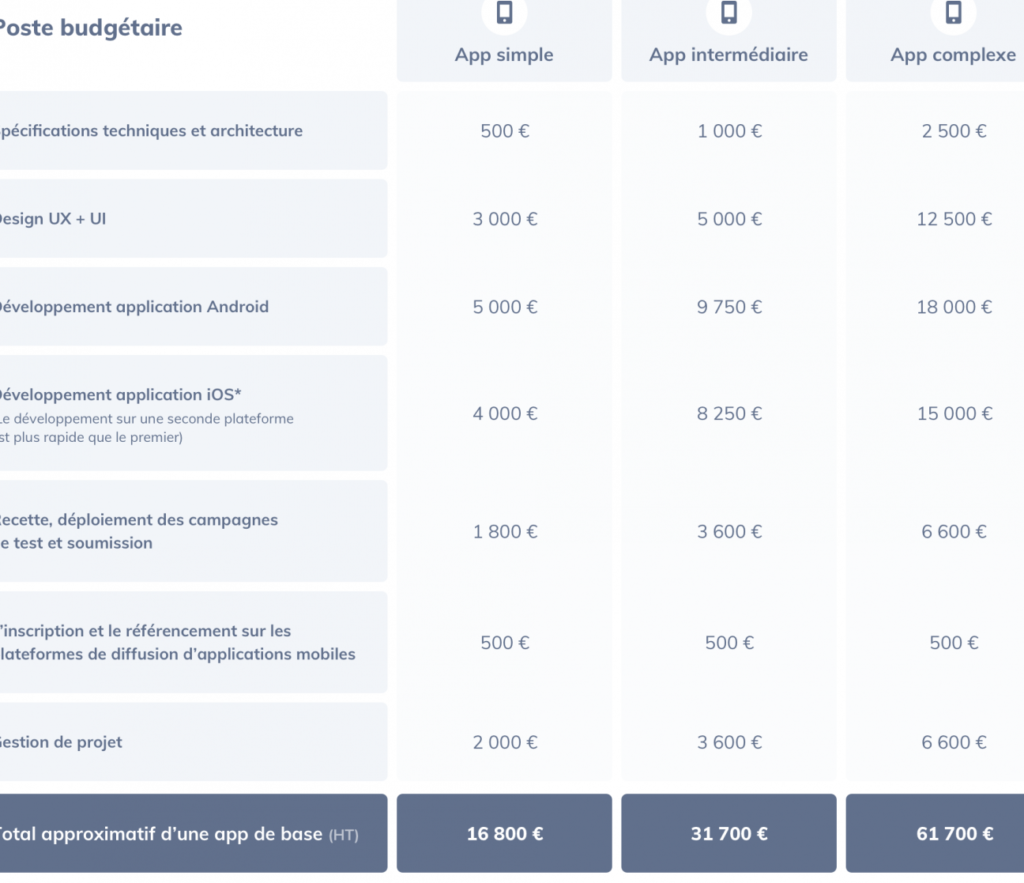Click the 31 700 € total box
Viewport: 1024px width, 883px height.
729,833
